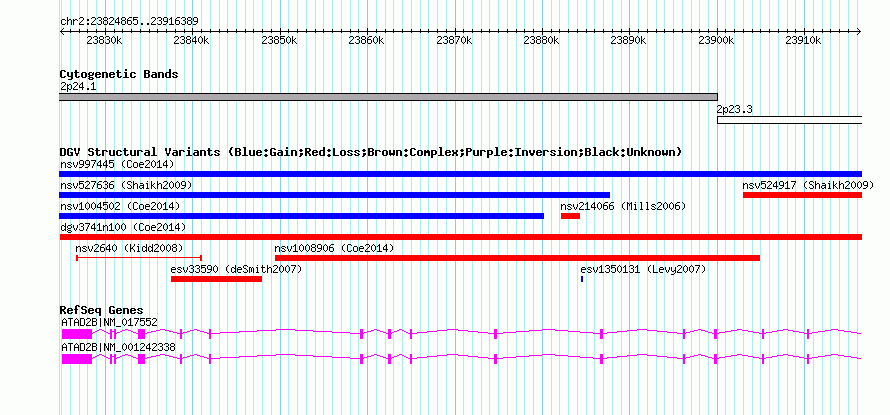Select the nsv527636 (Shaikh2009) blue bar
The height and width of the screenshot is (415, 890).
(334, 195)
